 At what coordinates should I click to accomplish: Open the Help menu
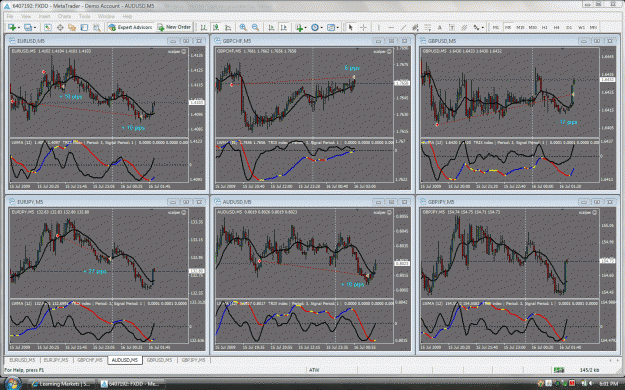coord(127,16)
